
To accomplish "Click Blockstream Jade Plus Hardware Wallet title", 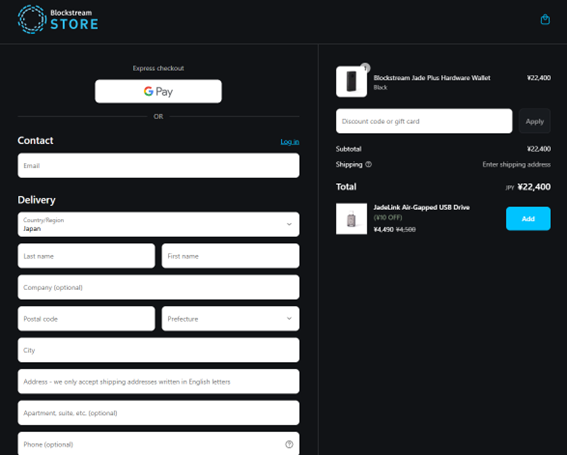I will tap(432, 78).
